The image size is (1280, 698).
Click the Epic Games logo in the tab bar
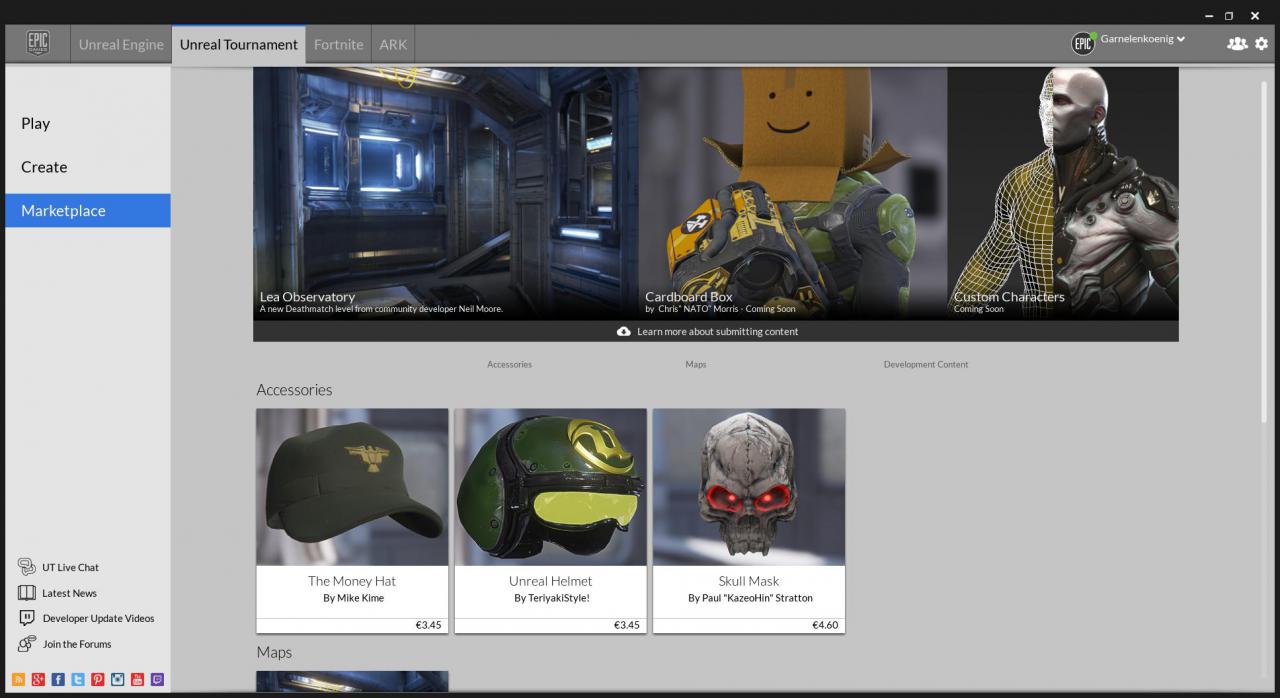[x=38, y=44]
